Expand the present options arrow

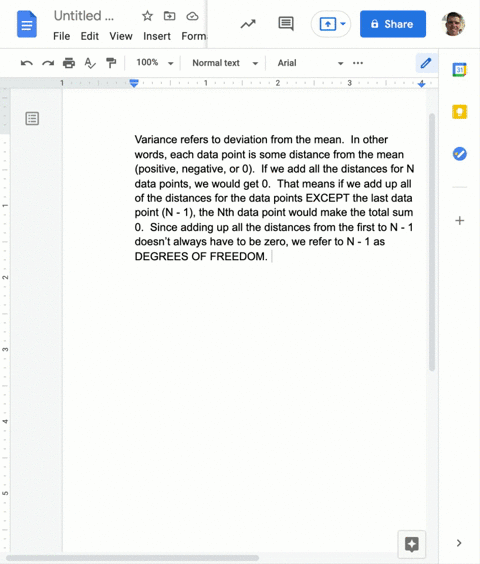click(343, 24)
